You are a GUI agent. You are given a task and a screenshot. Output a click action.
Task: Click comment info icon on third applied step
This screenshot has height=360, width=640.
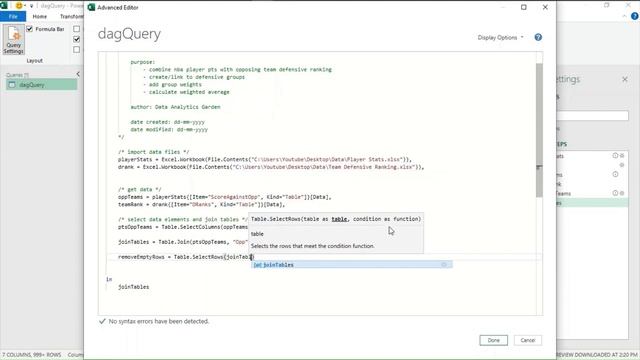(615, 174)
